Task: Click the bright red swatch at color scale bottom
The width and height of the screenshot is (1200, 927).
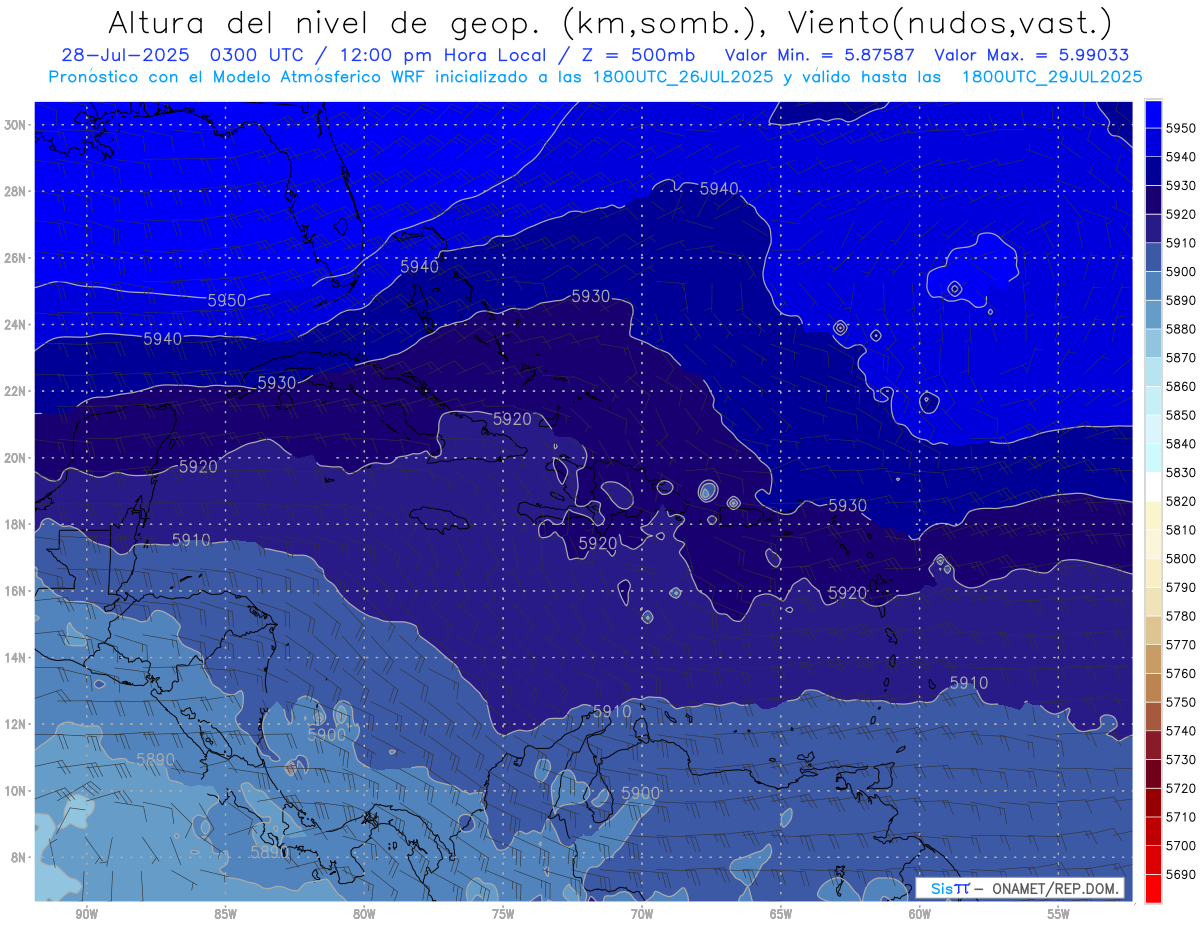Action: pyautogui.click(x=1153, y=888)
